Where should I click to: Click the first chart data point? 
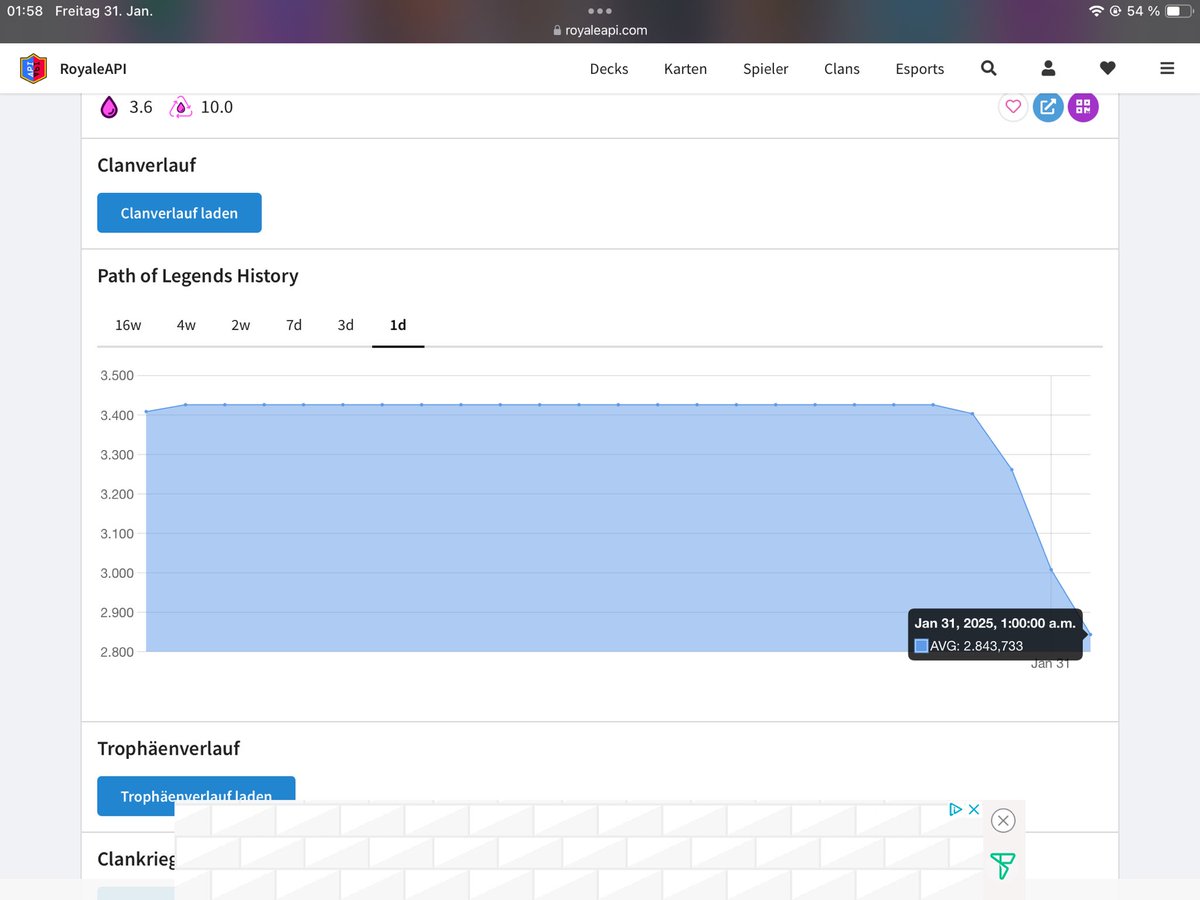click(x=146, y=411)
